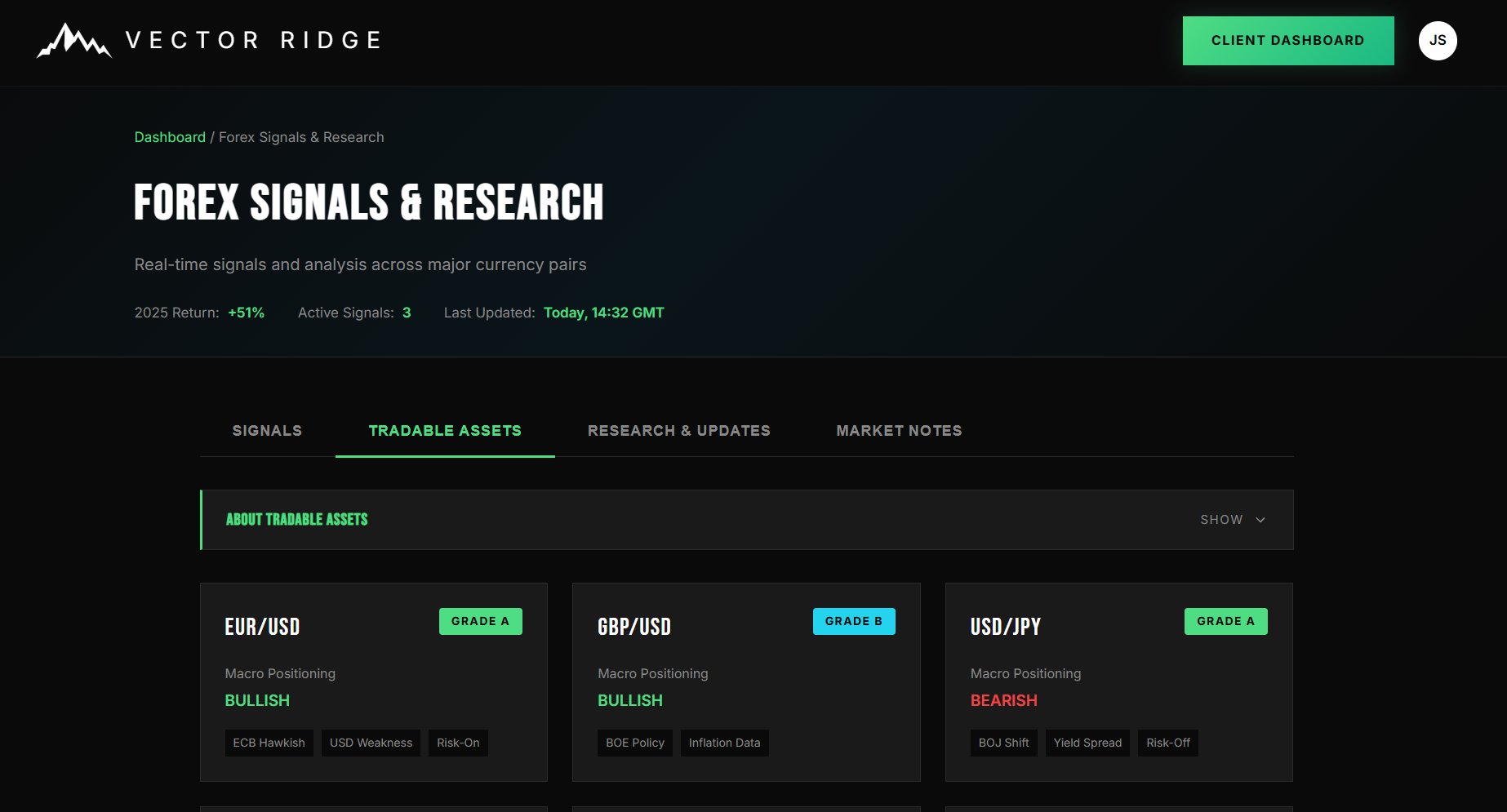Open the RESEARCH & UPDATES tab
The height and width of the screenshot is (812, 1507).
[x=678, y=430]
